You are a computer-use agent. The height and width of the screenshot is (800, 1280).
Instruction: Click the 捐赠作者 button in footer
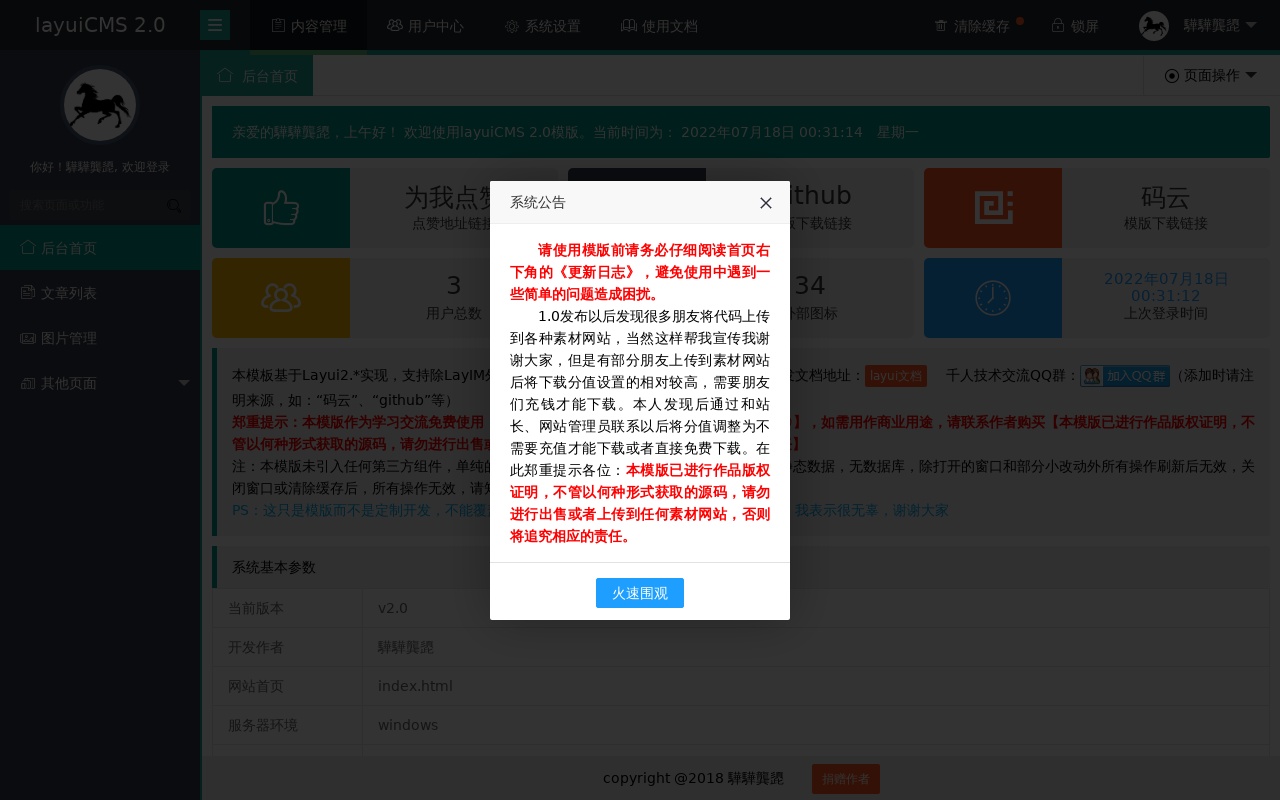[846, 779]
